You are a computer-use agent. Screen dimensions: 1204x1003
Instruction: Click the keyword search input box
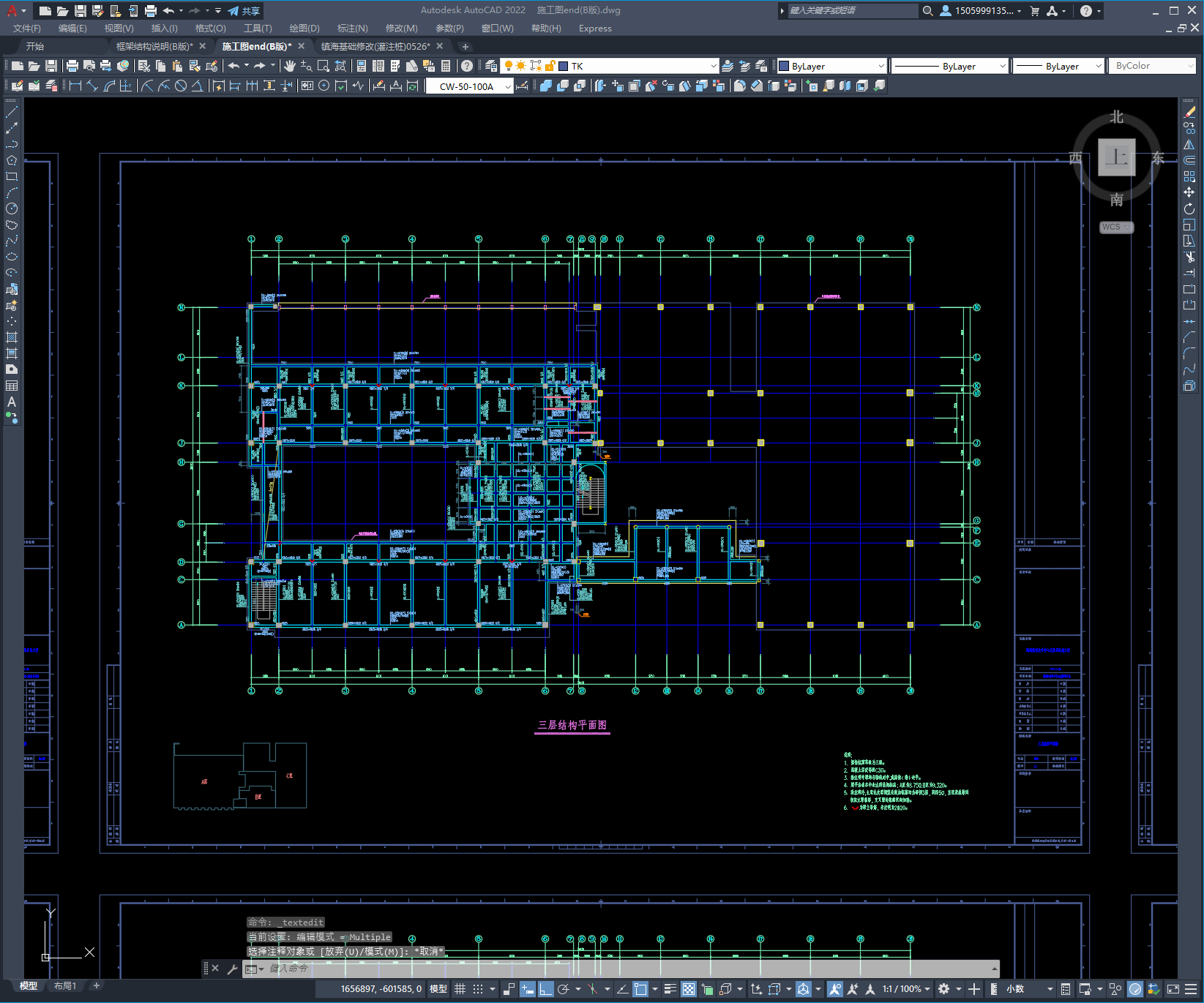click(853, 11)
